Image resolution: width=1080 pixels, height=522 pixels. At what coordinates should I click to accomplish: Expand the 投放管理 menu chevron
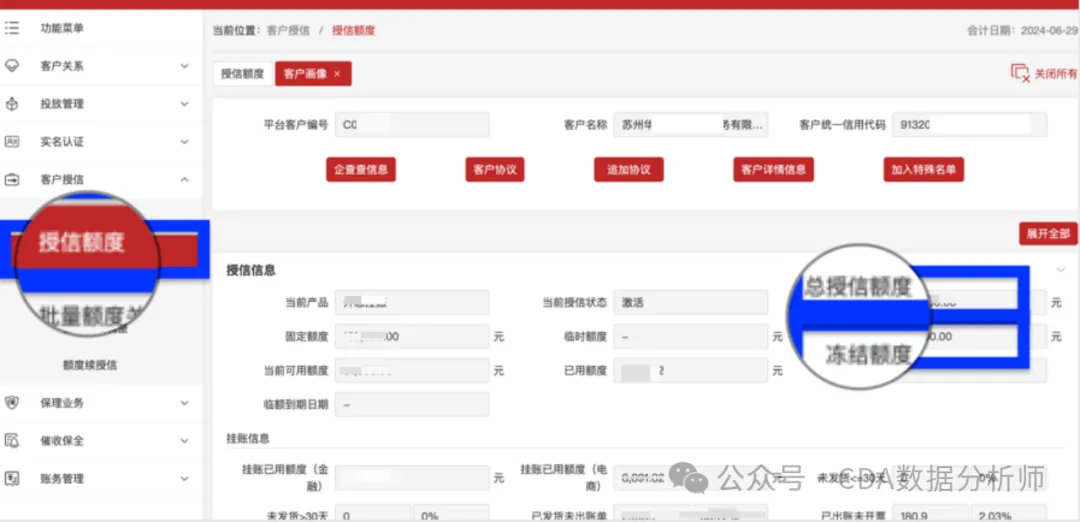pyautogui.click(x=184, y=104)
